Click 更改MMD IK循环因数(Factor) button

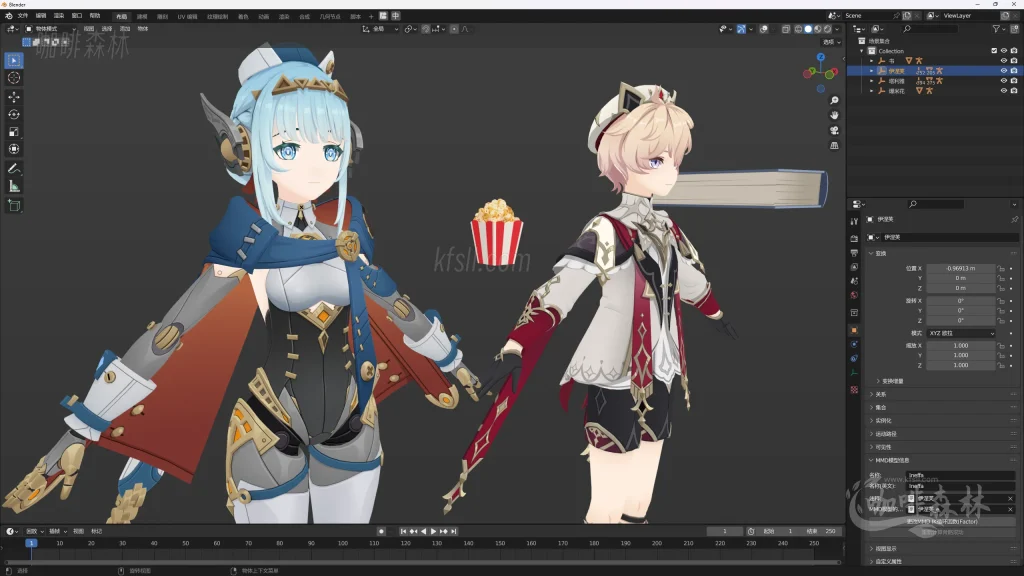[x=942, y=522]
